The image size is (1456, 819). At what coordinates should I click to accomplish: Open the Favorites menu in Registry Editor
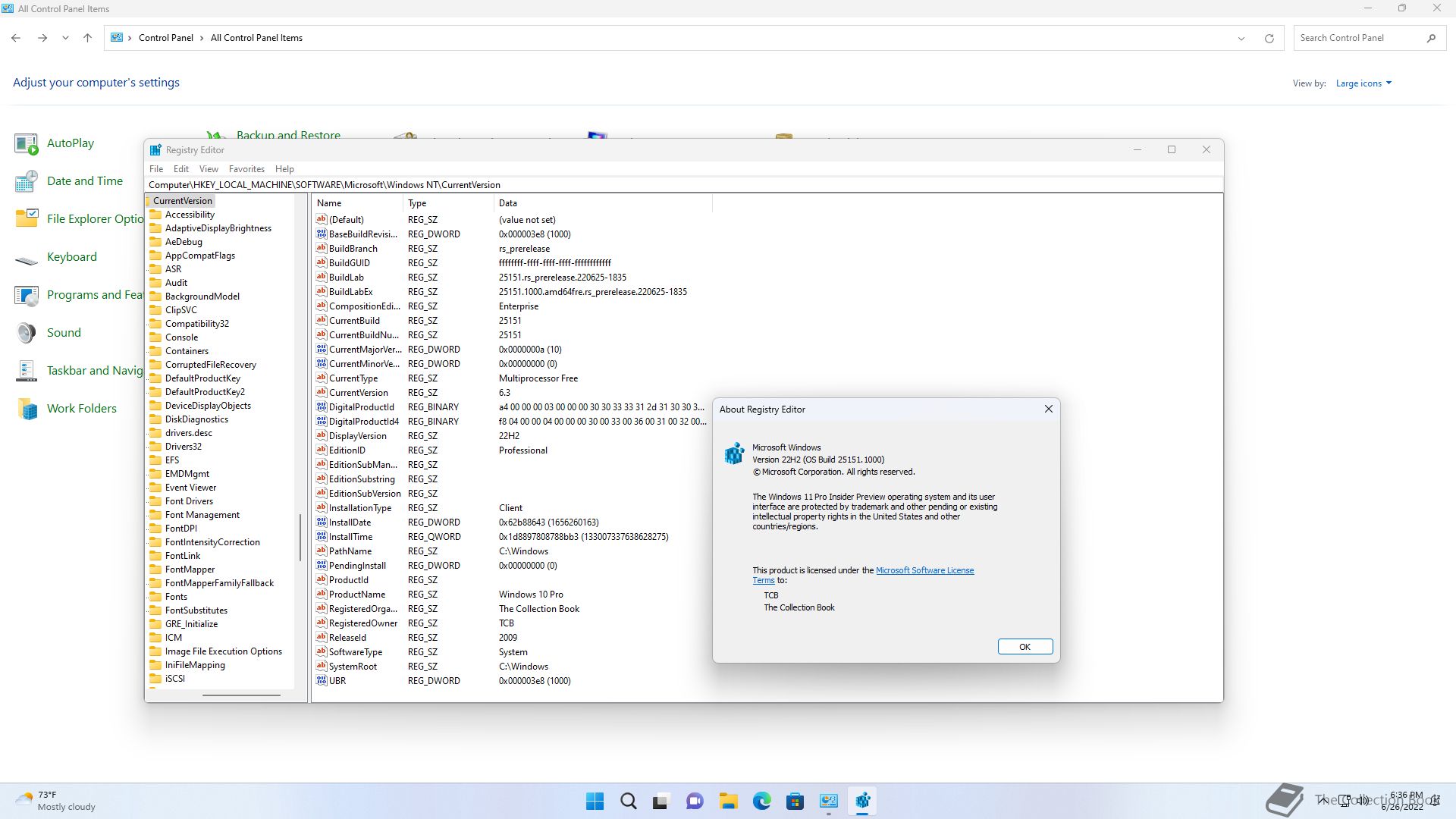(246, 169)
